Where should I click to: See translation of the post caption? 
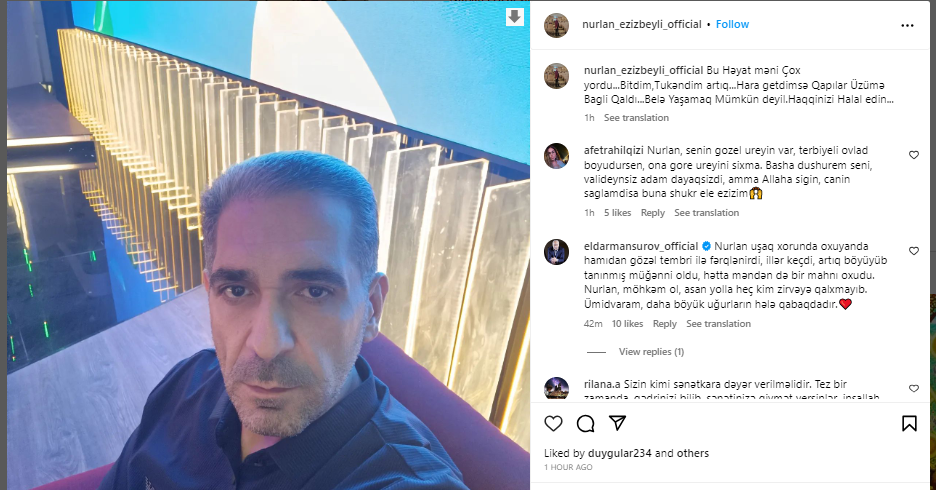point(636,118)
